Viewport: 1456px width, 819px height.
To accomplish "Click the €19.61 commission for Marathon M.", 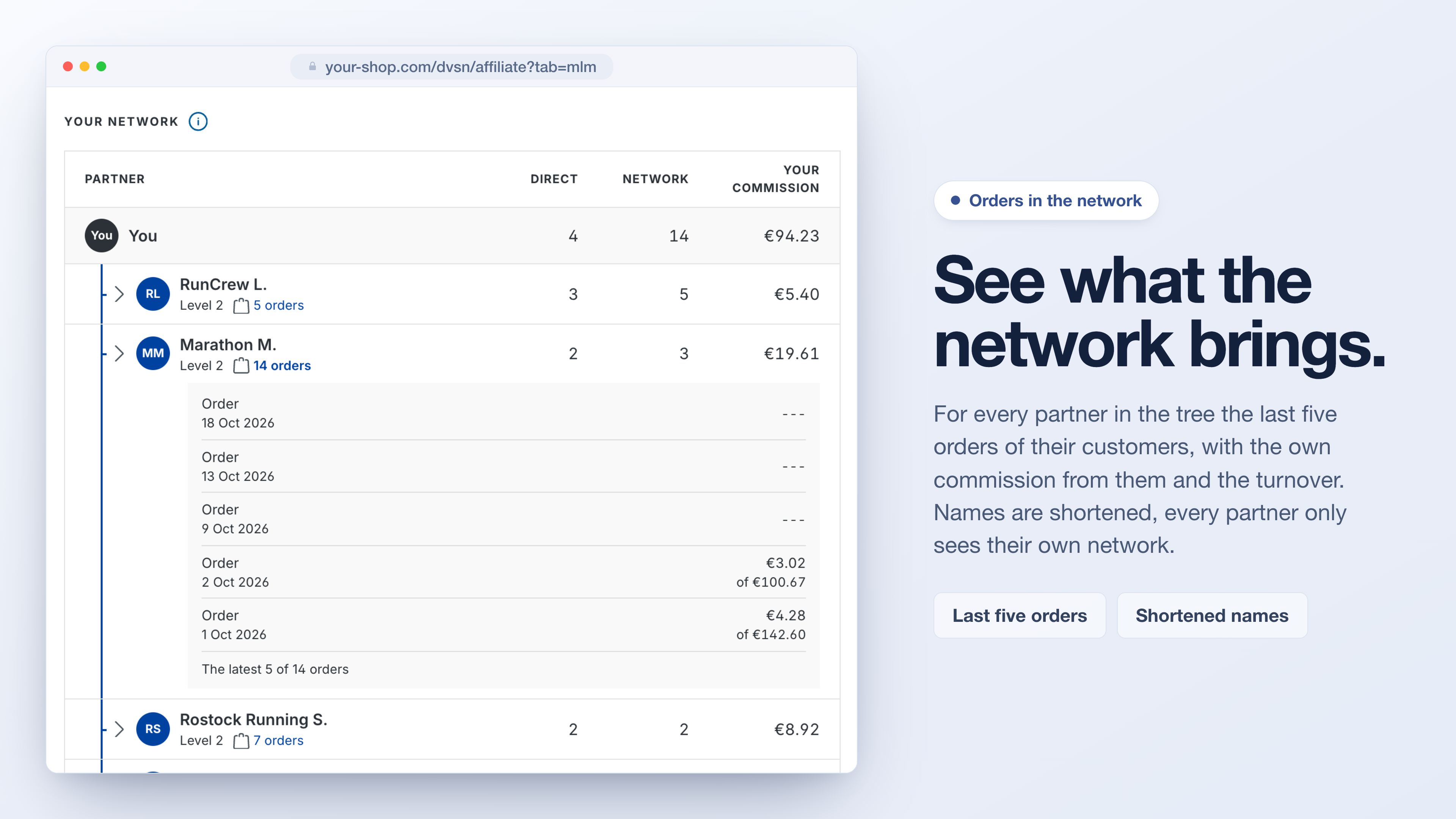I will (x=791, y=354).
